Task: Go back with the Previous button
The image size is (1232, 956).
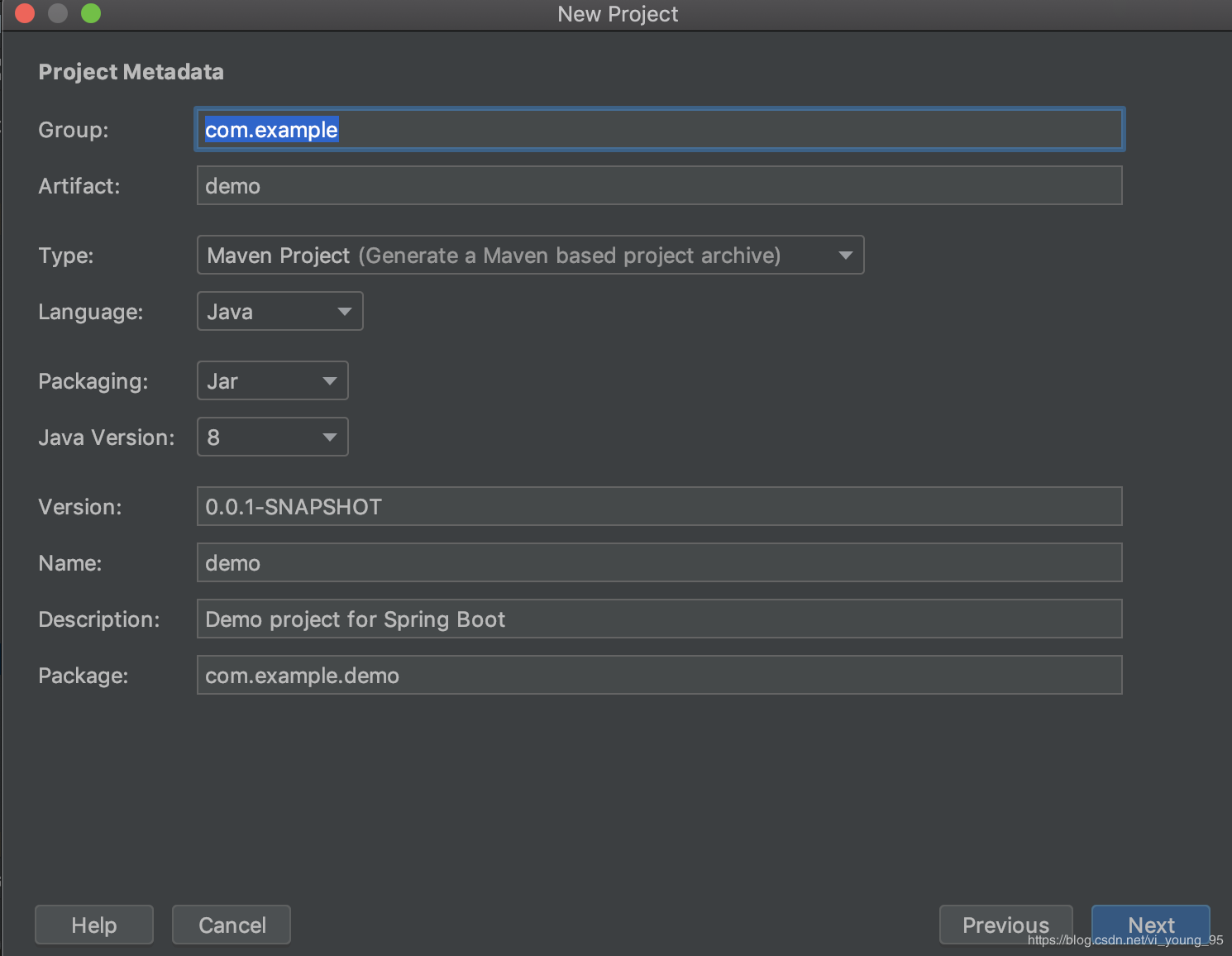Action: [1005, 925]
